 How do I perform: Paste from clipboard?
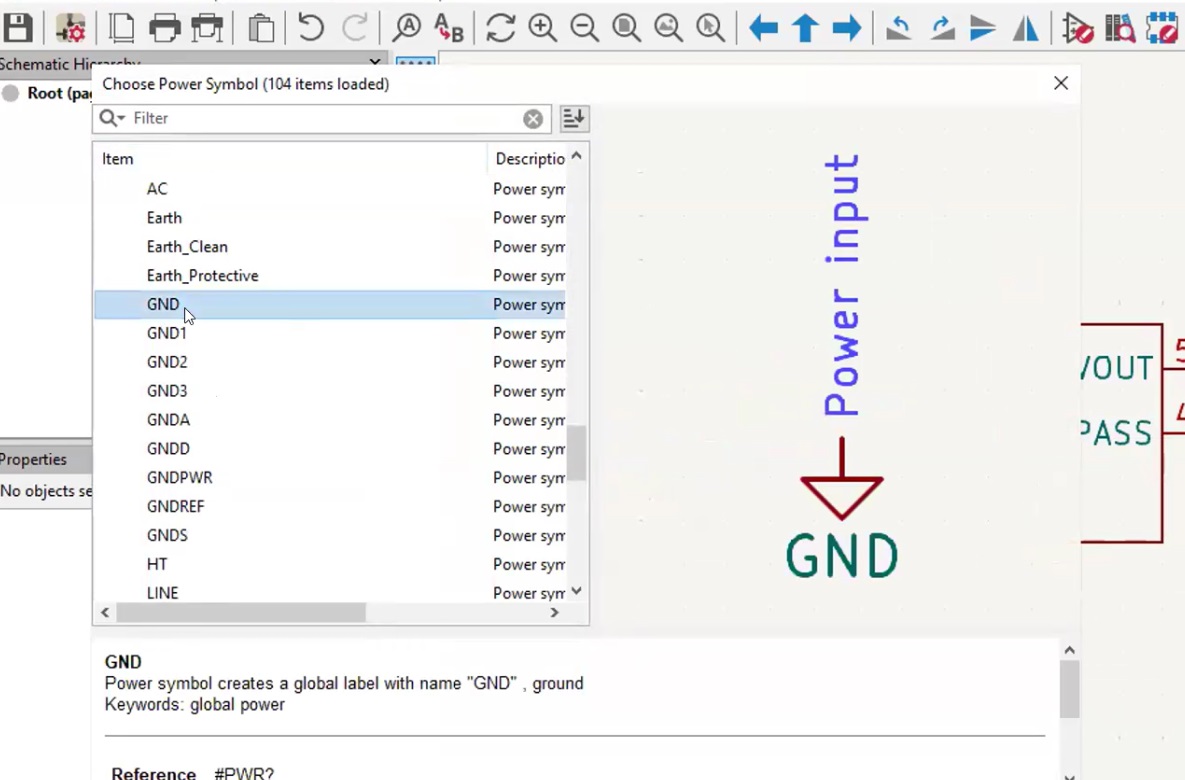(261, 27)
